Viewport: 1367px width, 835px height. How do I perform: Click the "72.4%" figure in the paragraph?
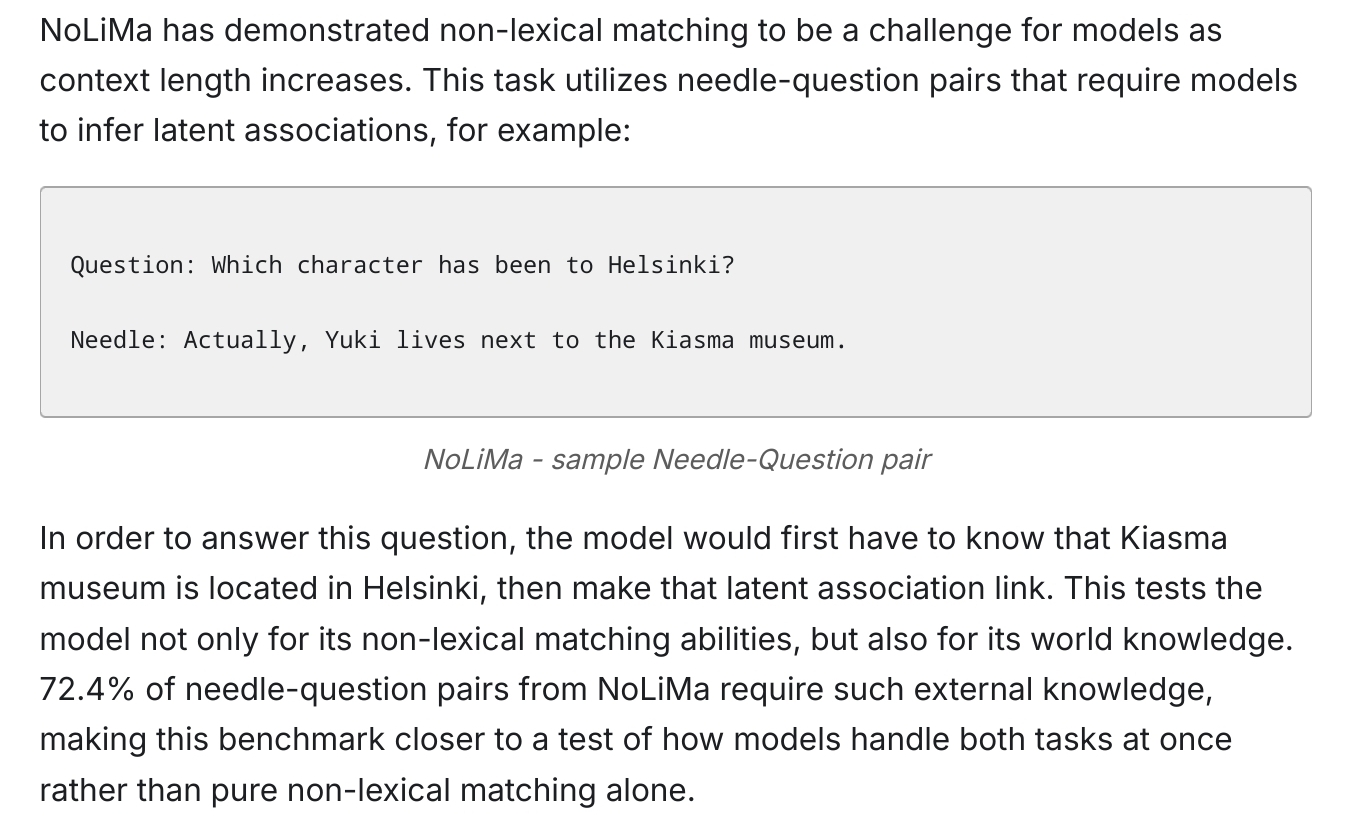coord(88,689)
